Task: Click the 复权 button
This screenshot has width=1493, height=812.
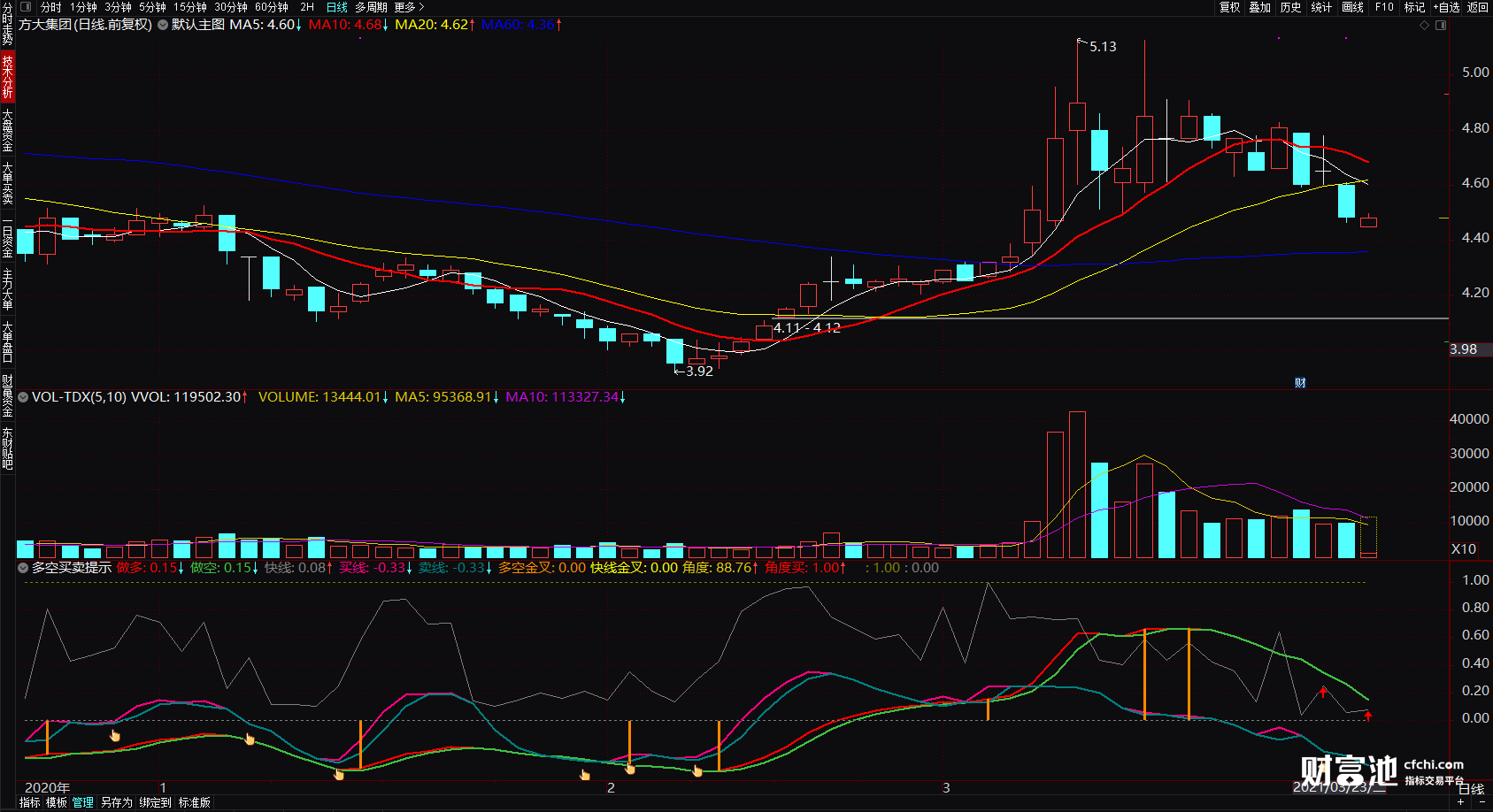Action: coord(1229,7)
